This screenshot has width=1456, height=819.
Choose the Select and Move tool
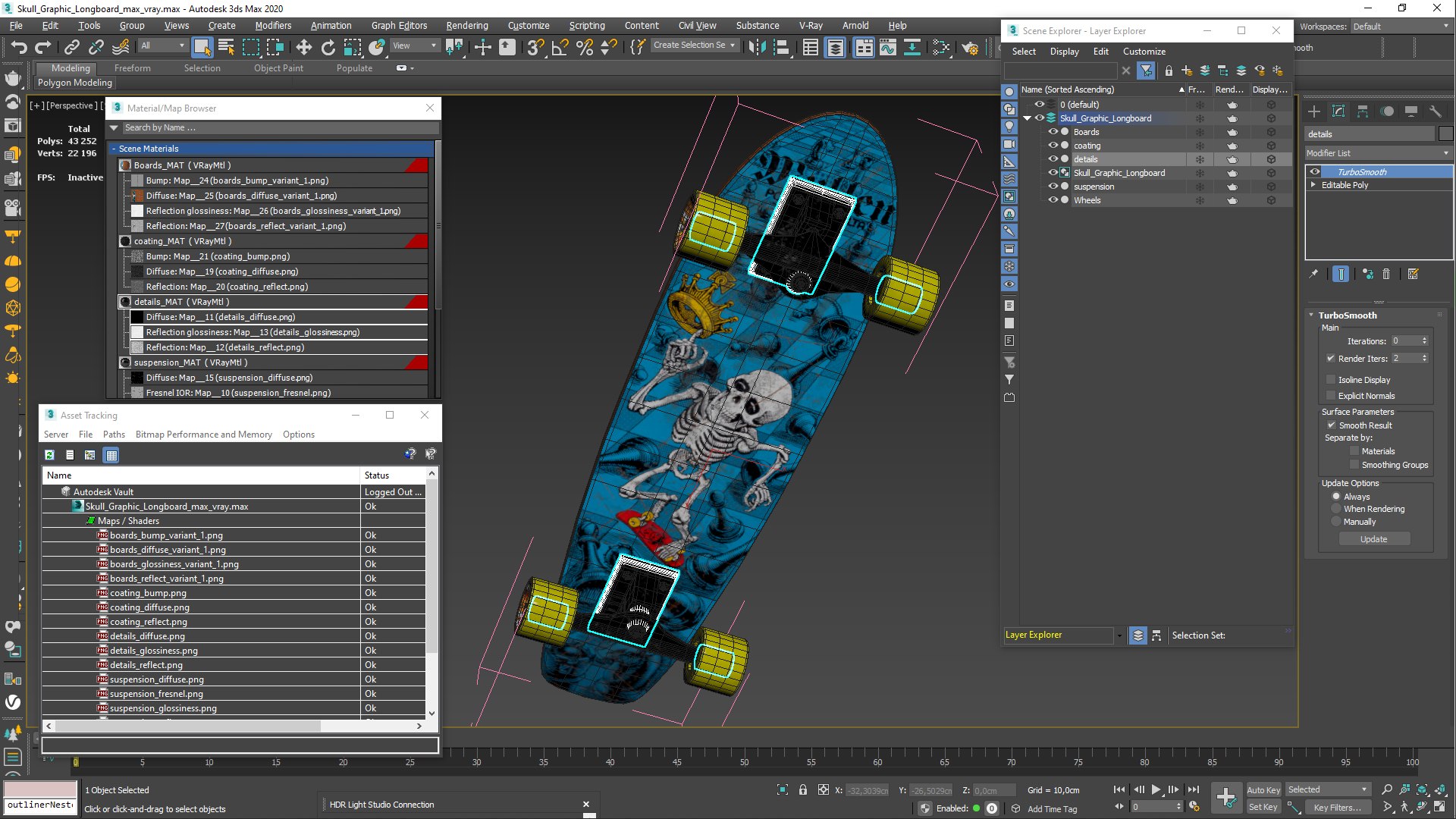[303, 47]
